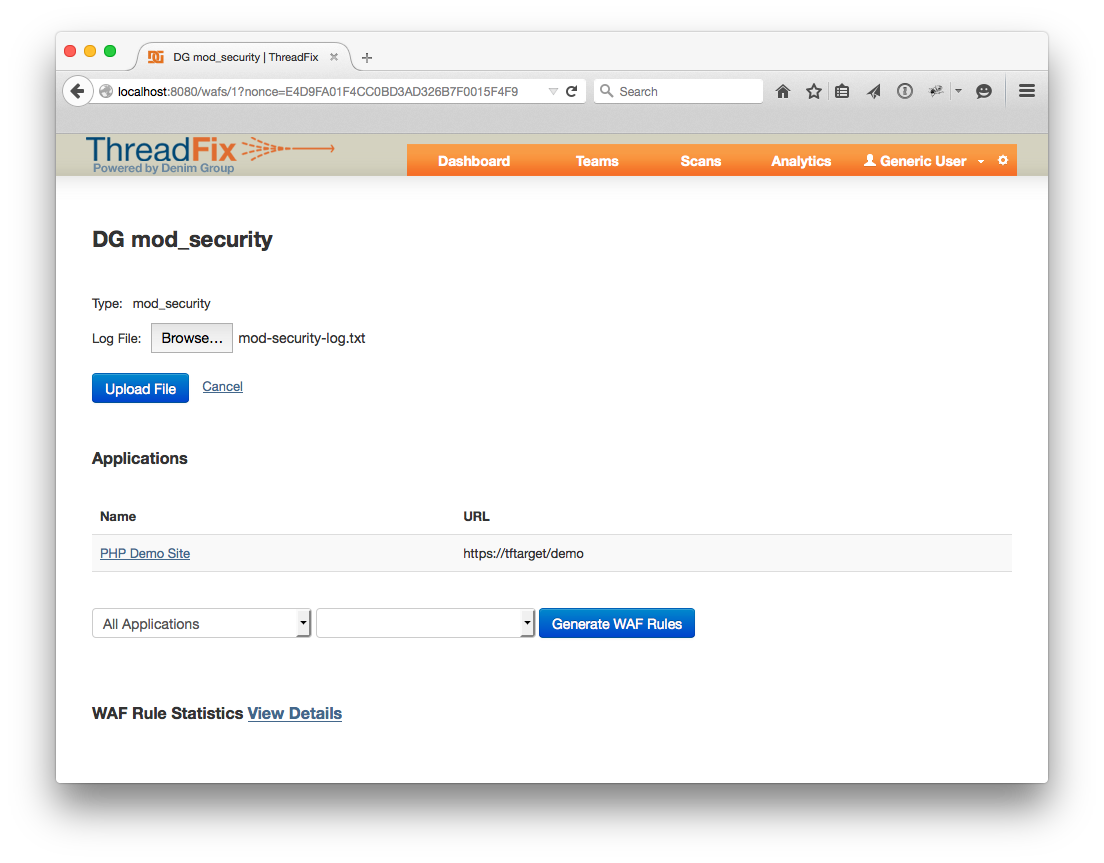The height and width of the screenshot is (863, 1104).
Task: Open the chat bubble smiley icon
Action: (984, 92)
